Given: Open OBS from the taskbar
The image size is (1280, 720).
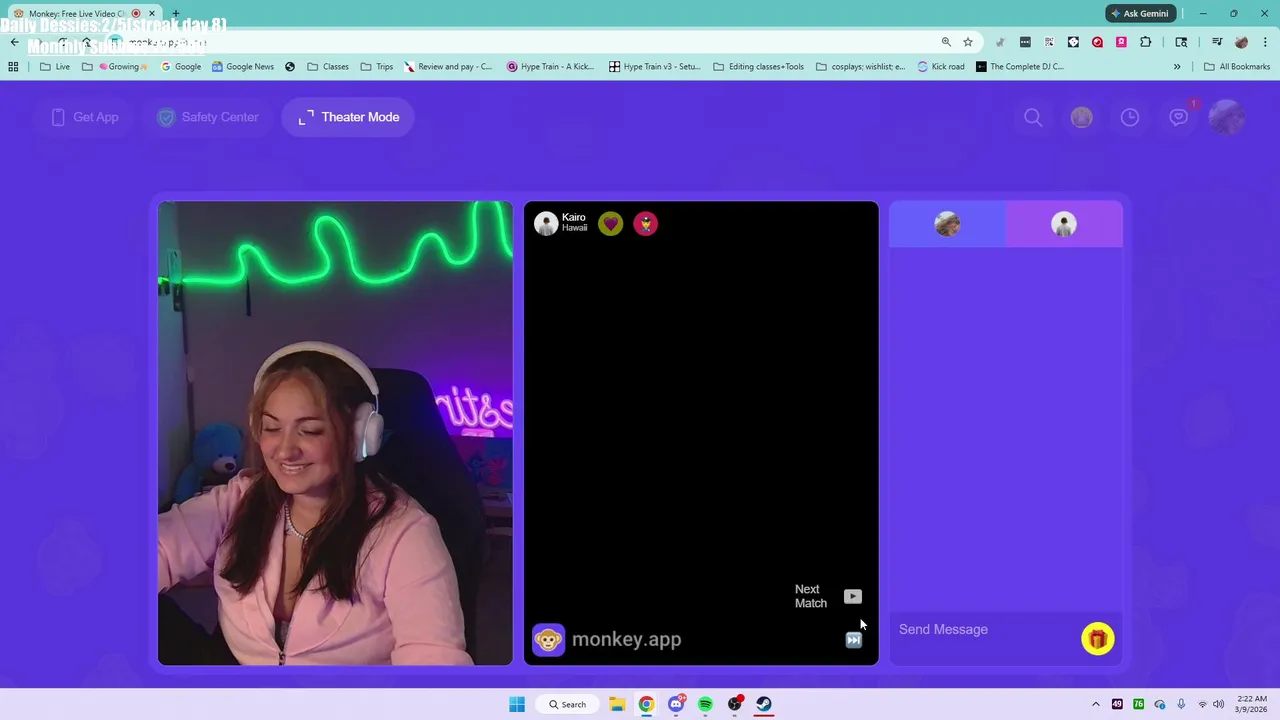Looking at the screenshot, I should [x=735, y=704].
